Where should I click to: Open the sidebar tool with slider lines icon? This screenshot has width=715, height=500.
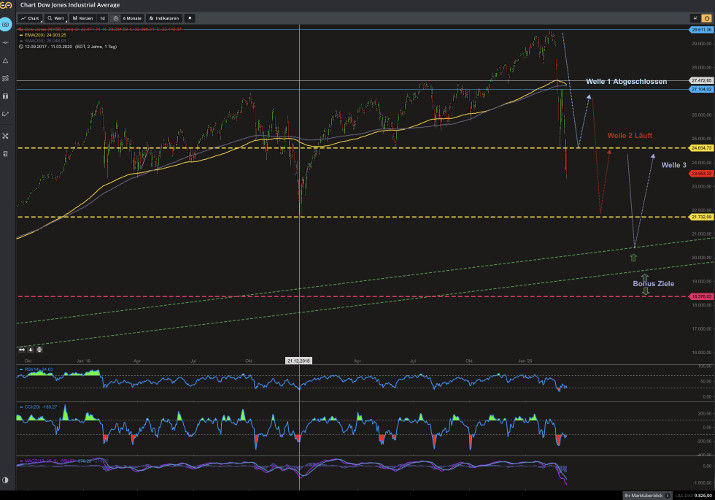click(x=5, y=78)
